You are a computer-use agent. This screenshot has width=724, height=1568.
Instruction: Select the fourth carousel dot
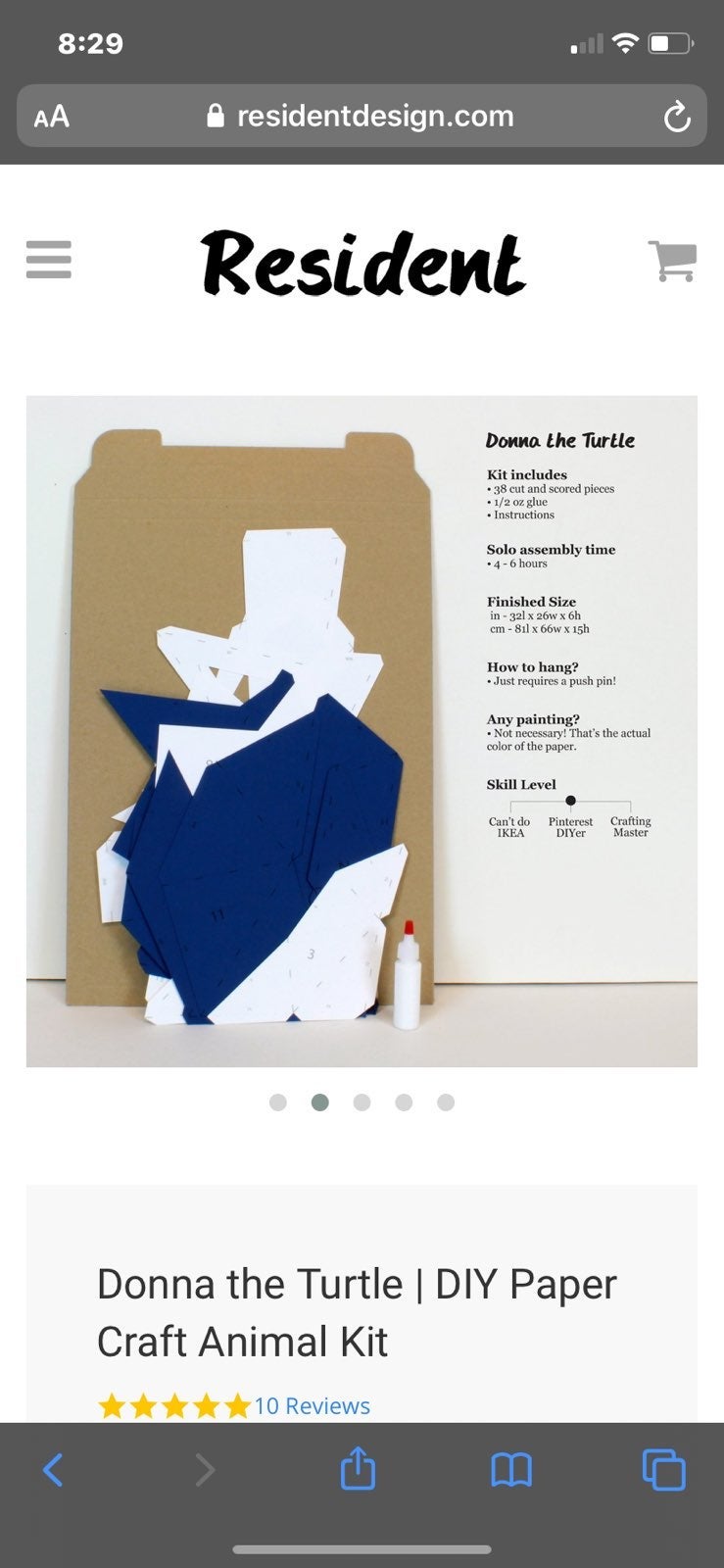click(x=404, y=1102)
